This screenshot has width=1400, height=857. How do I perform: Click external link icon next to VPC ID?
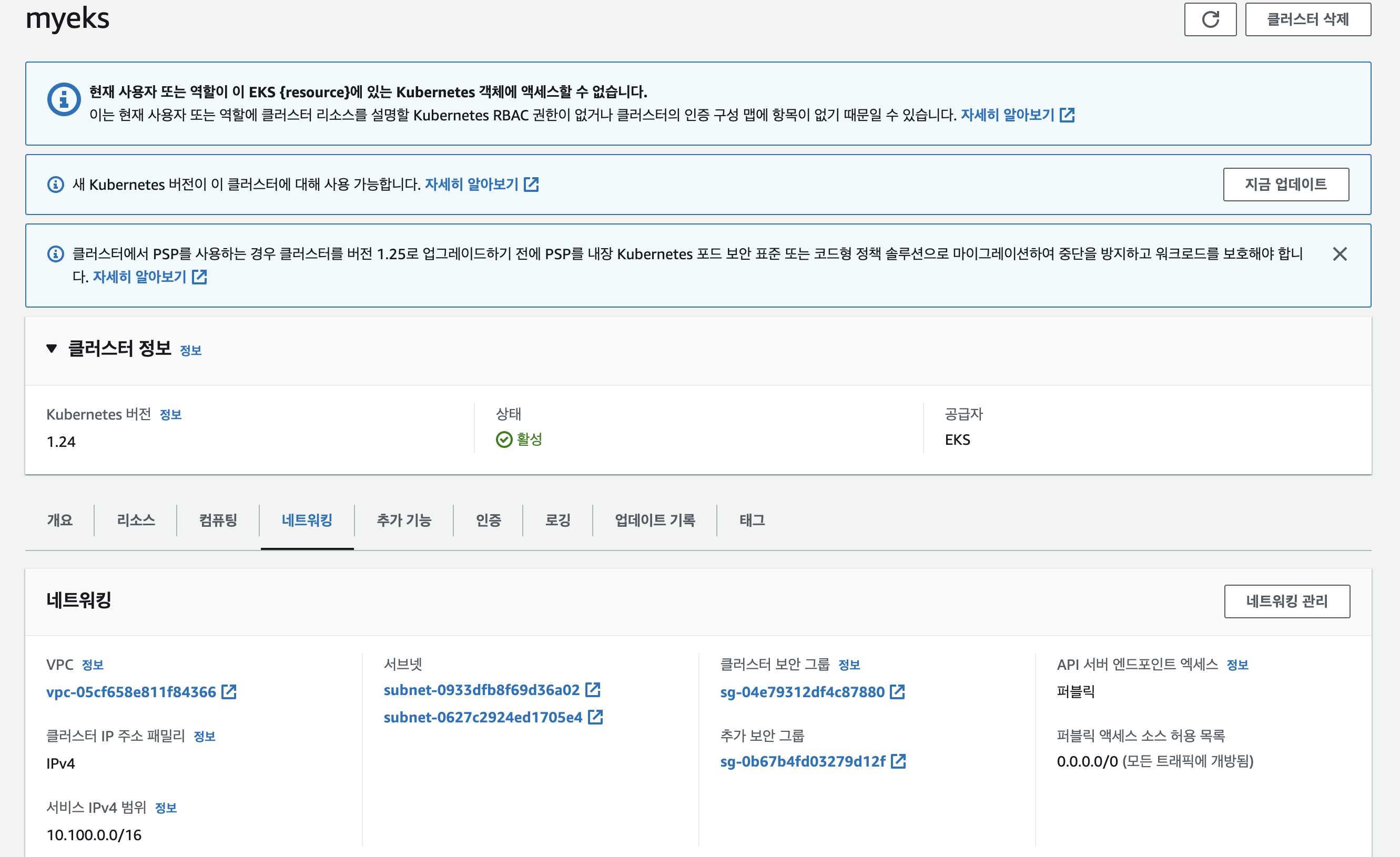pos(228,692)
